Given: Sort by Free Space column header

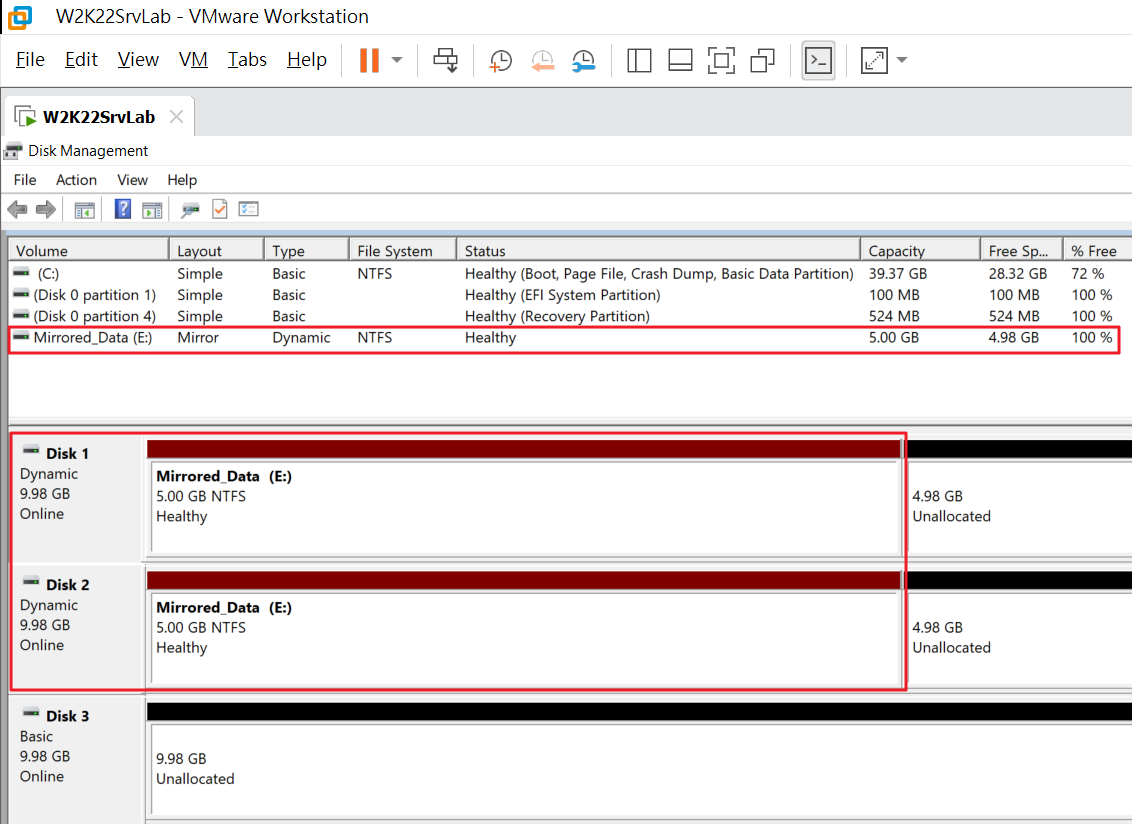Looking at the screenshot, I should click(x=1022, y=251).
